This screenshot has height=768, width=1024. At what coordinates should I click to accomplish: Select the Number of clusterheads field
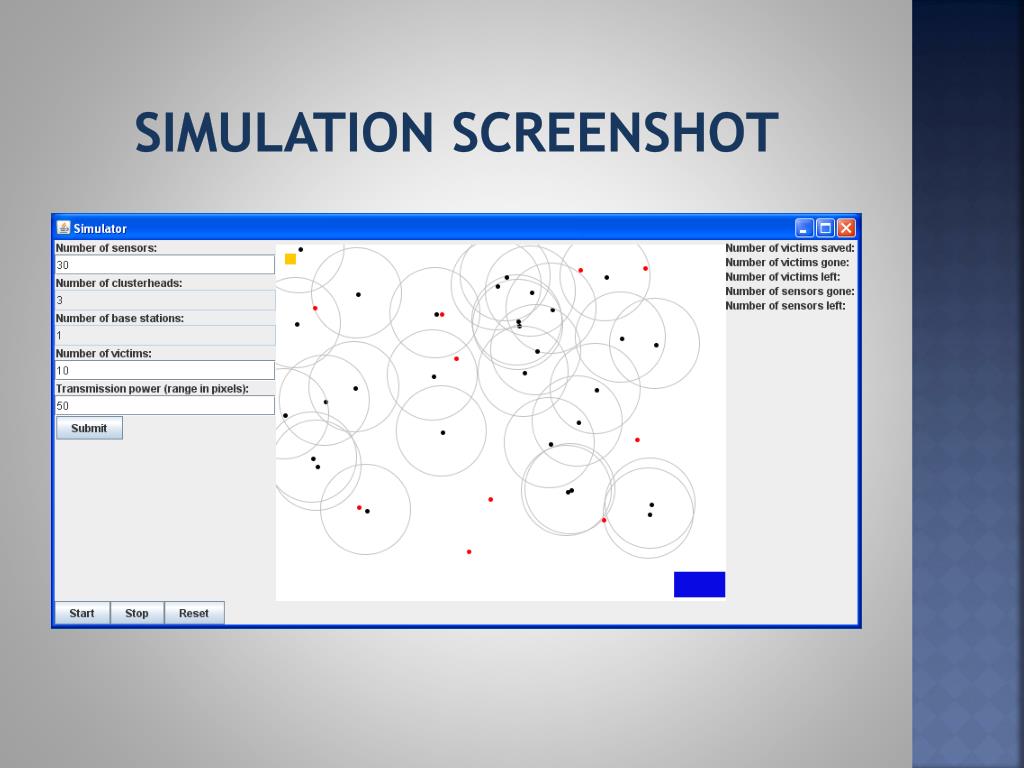tap(165, 300)
